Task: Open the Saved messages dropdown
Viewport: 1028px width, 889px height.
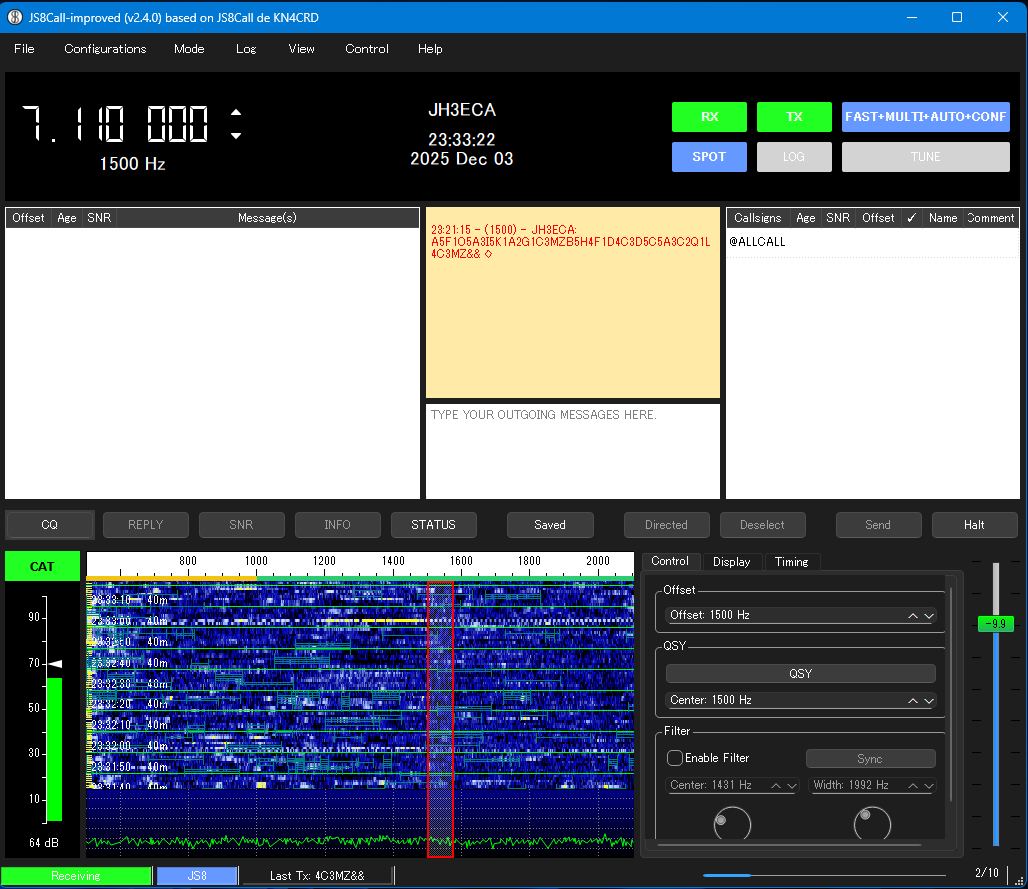Action: coord(550,525)
